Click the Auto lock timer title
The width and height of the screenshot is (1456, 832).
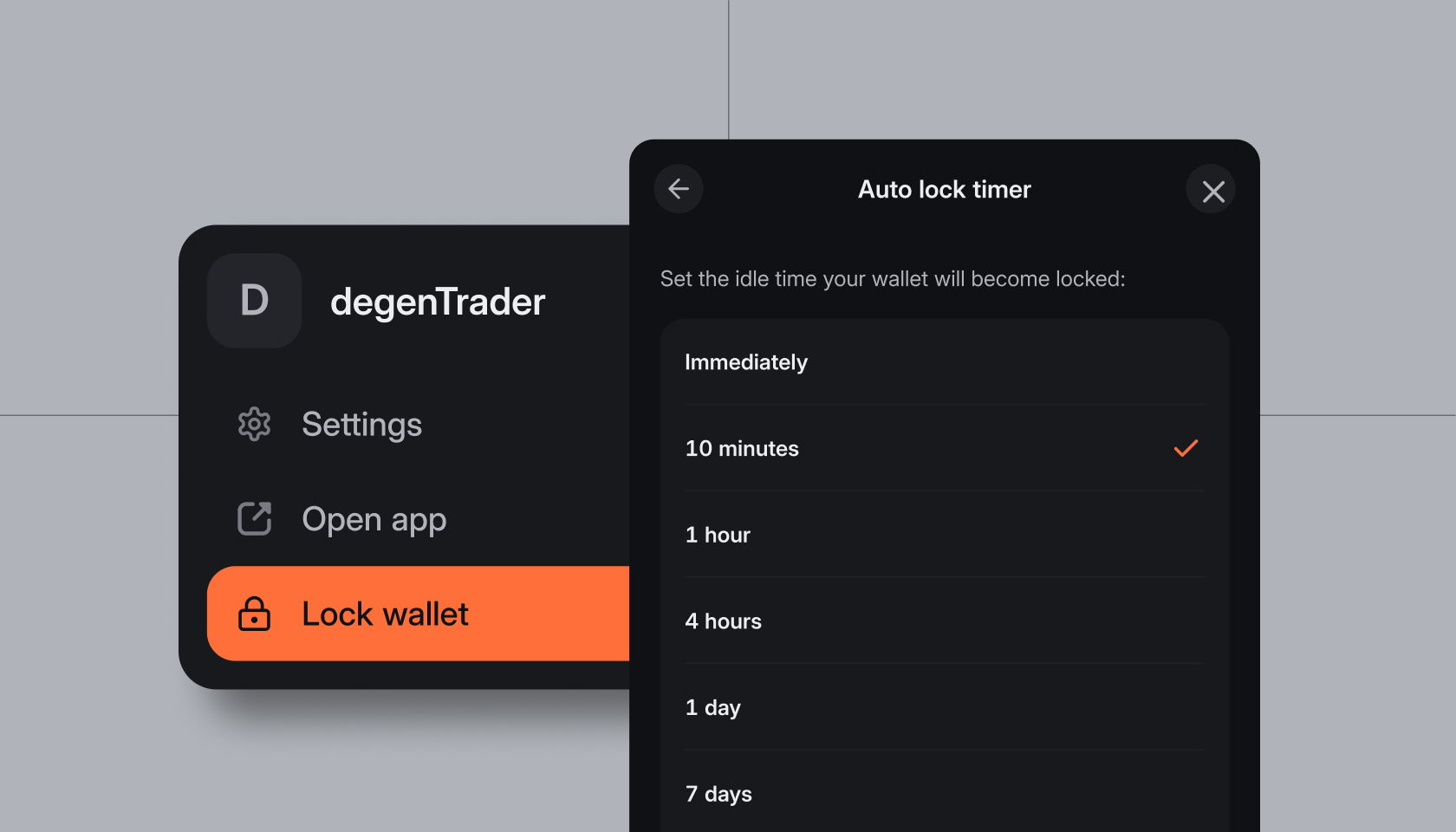[x=944, y=190]
